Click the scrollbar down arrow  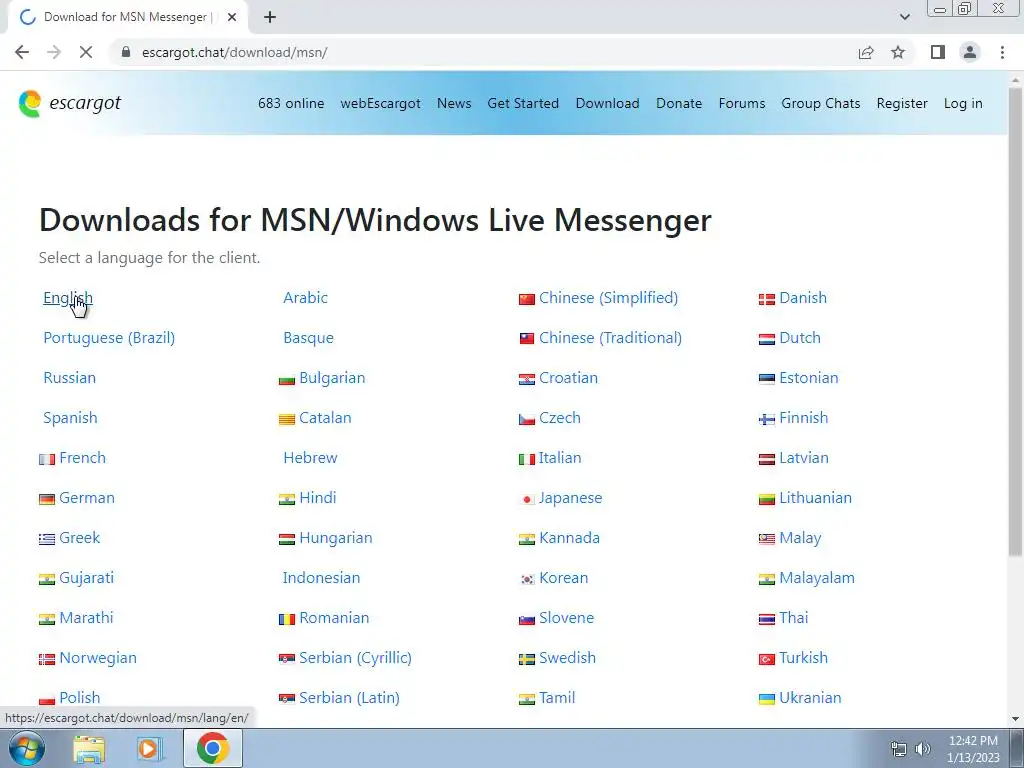[1015, 719]
